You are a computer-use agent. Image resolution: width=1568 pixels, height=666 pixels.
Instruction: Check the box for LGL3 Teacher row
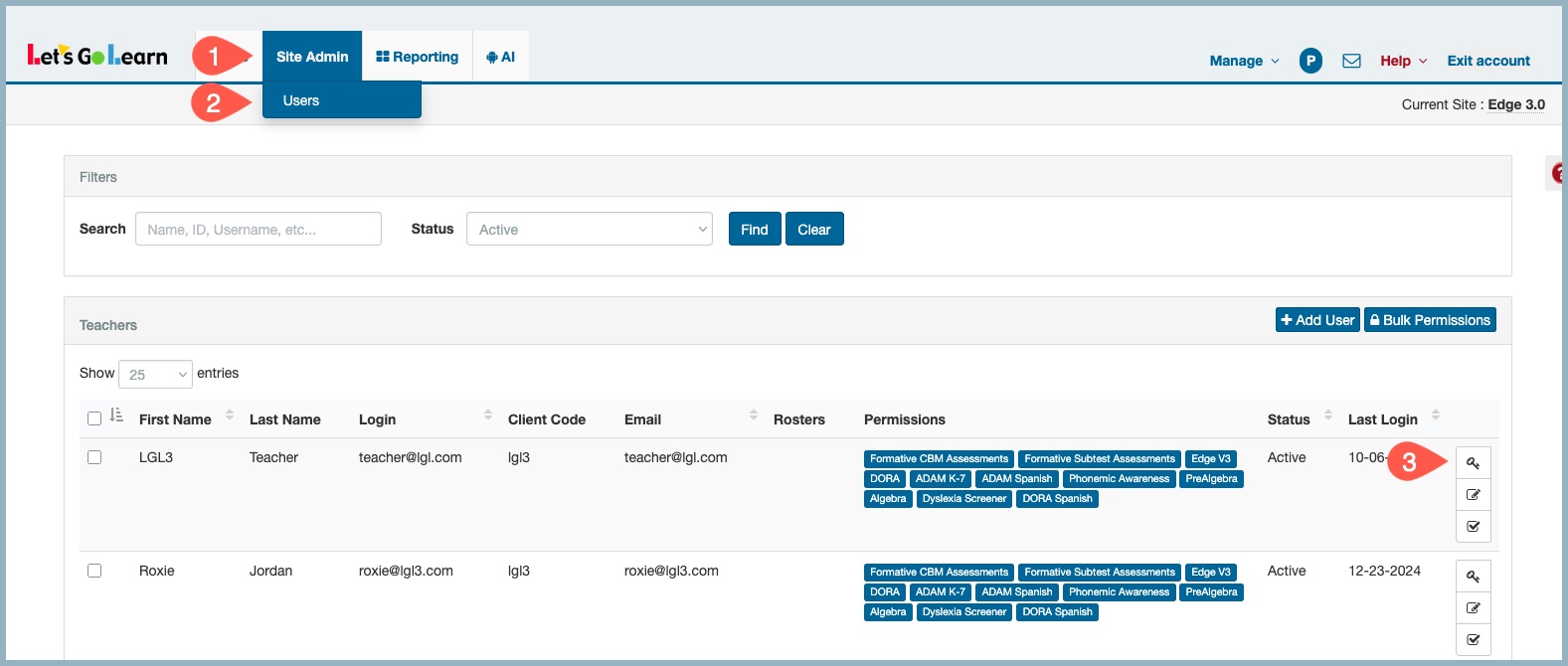tap(94, 457)
